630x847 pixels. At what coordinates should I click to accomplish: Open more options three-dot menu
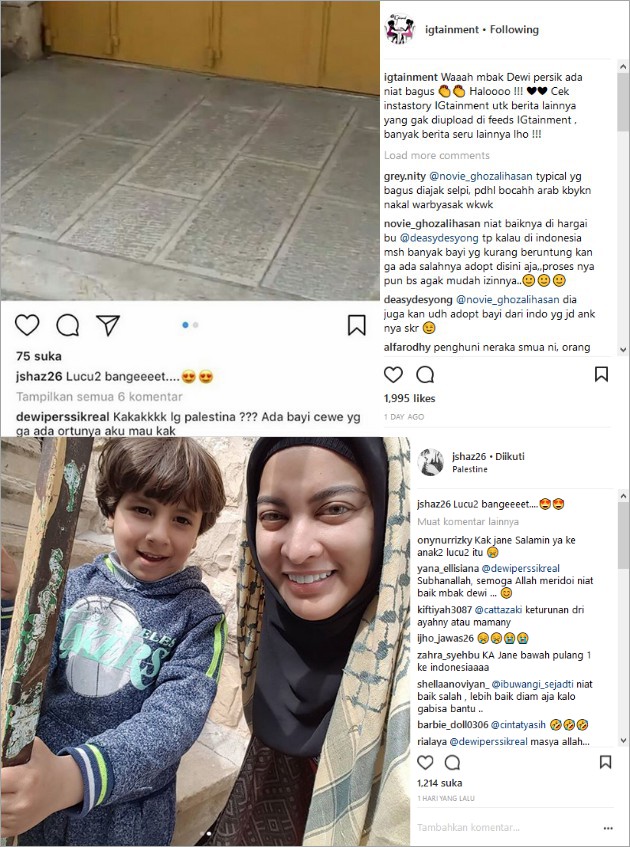tap(608, 828)
